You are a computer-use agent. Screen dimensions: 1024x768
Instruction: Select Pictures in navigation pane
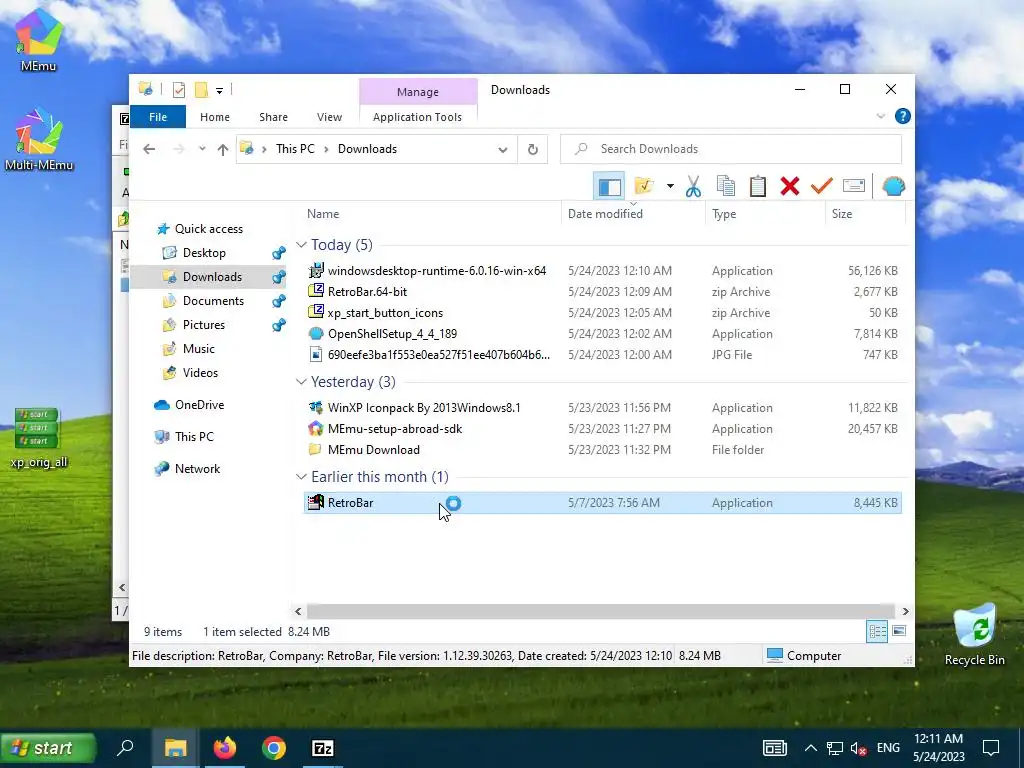204,325
